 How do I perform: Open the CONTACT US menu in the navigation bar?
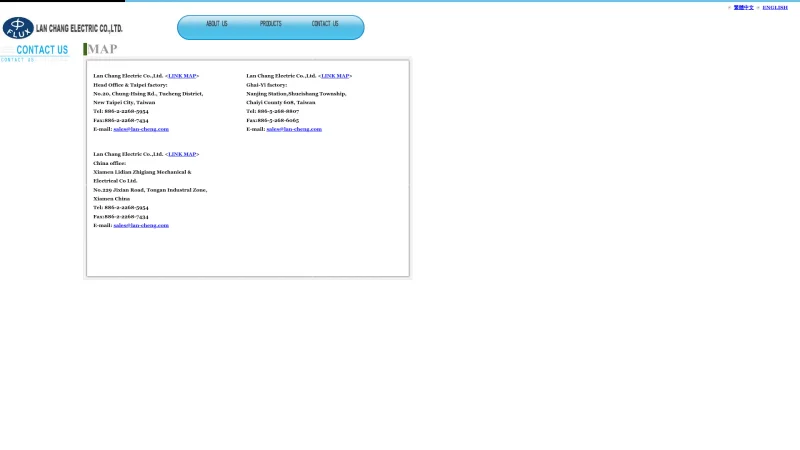tap(325, 23)
